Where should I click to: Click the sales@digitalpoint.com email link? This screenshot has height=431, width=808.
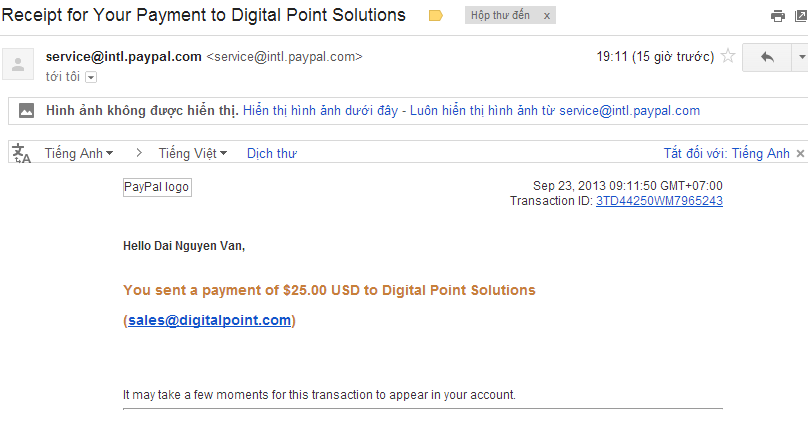[x=209, y=320]
